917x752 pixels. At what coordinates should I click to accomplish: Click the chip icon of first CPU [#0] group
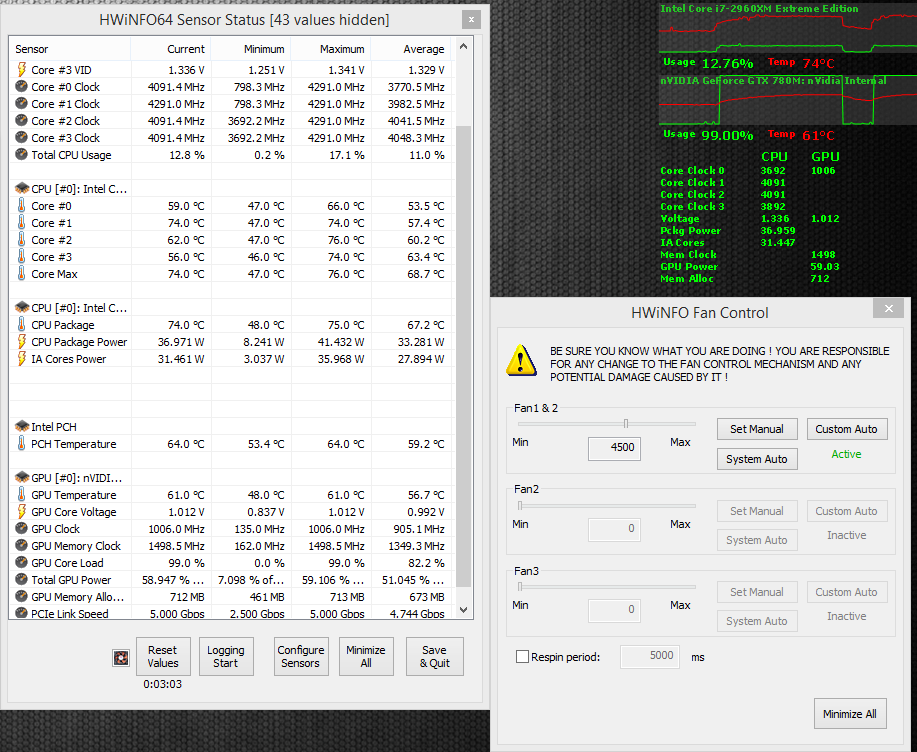[x=22, y=188]
